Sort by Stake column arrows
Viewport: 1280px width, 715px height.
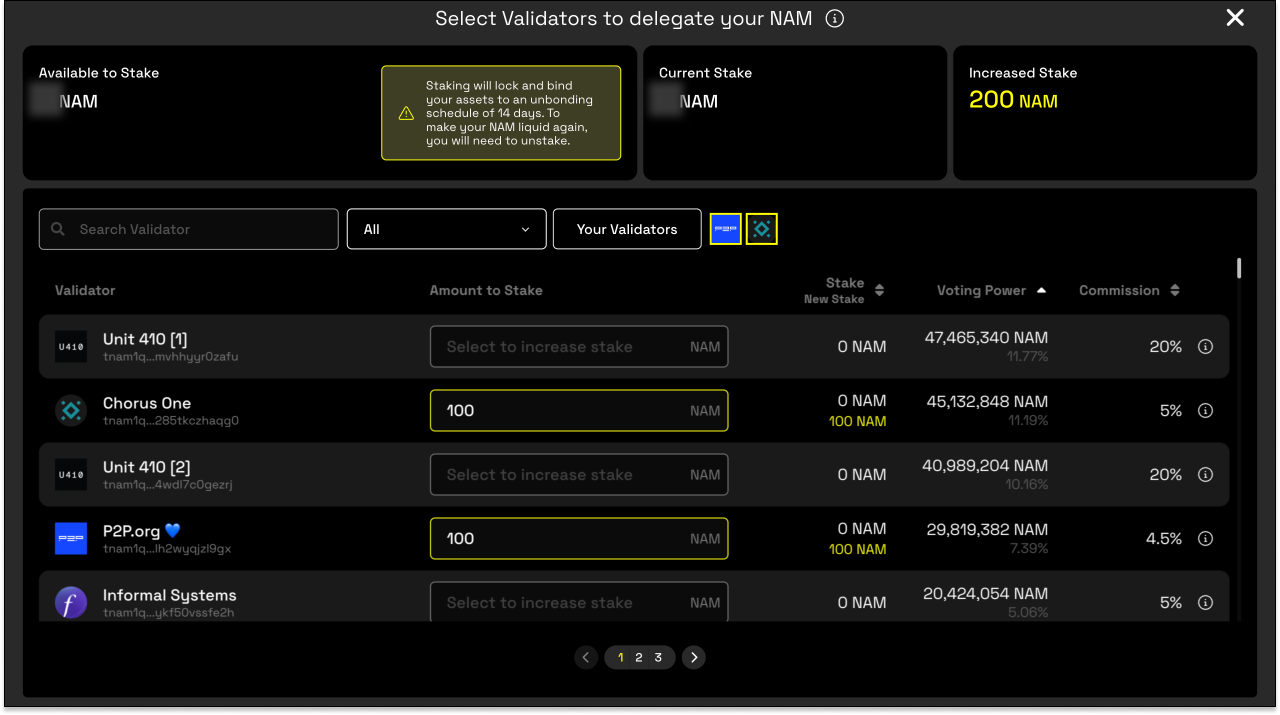(x=879, y=290)
